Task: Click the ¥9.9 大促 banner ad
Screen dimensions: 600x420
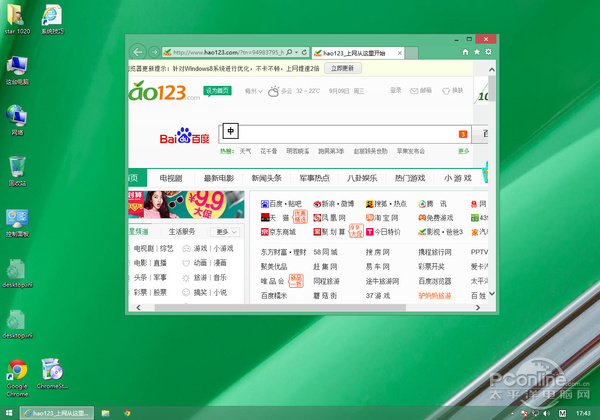Action: point(186,205)
